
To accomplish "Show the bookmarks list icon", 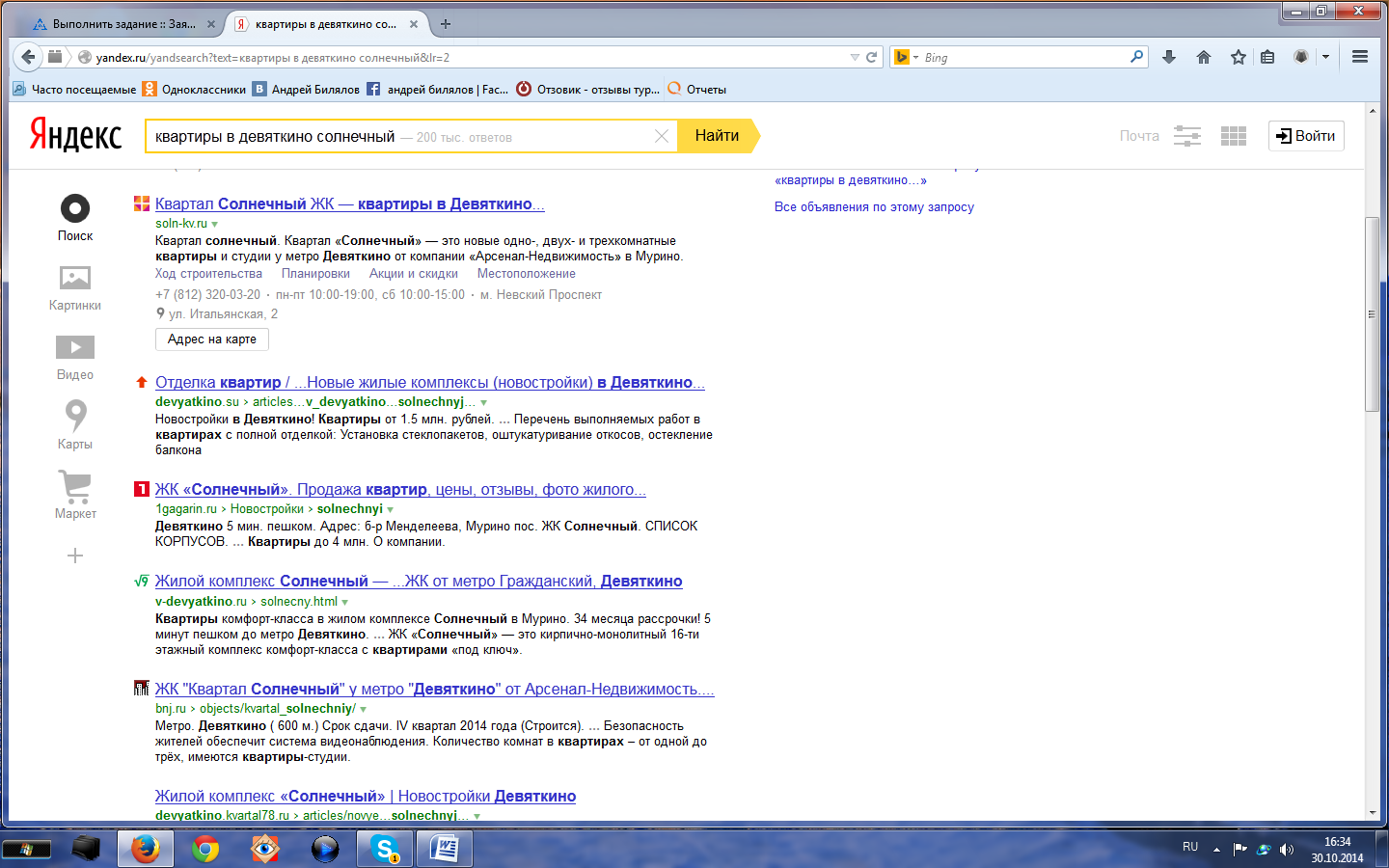I will click(1267, 57).
